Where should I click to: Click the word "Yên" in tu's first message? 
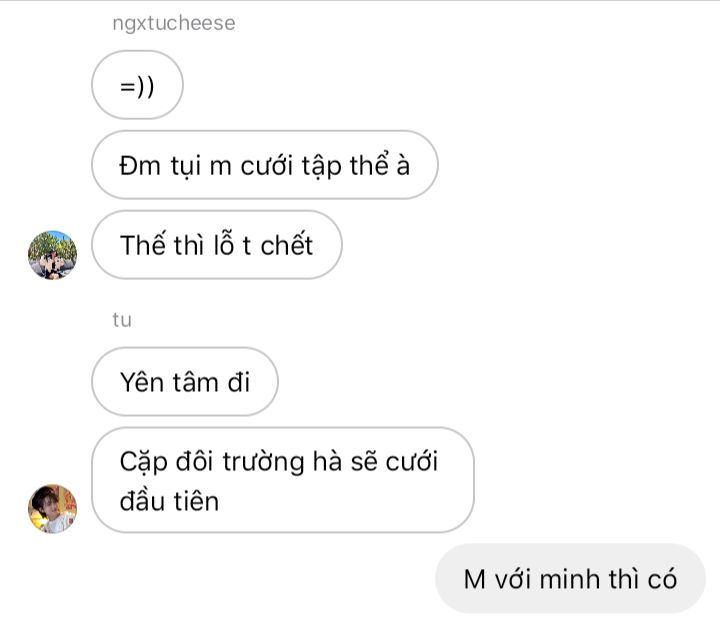(141, 381)
